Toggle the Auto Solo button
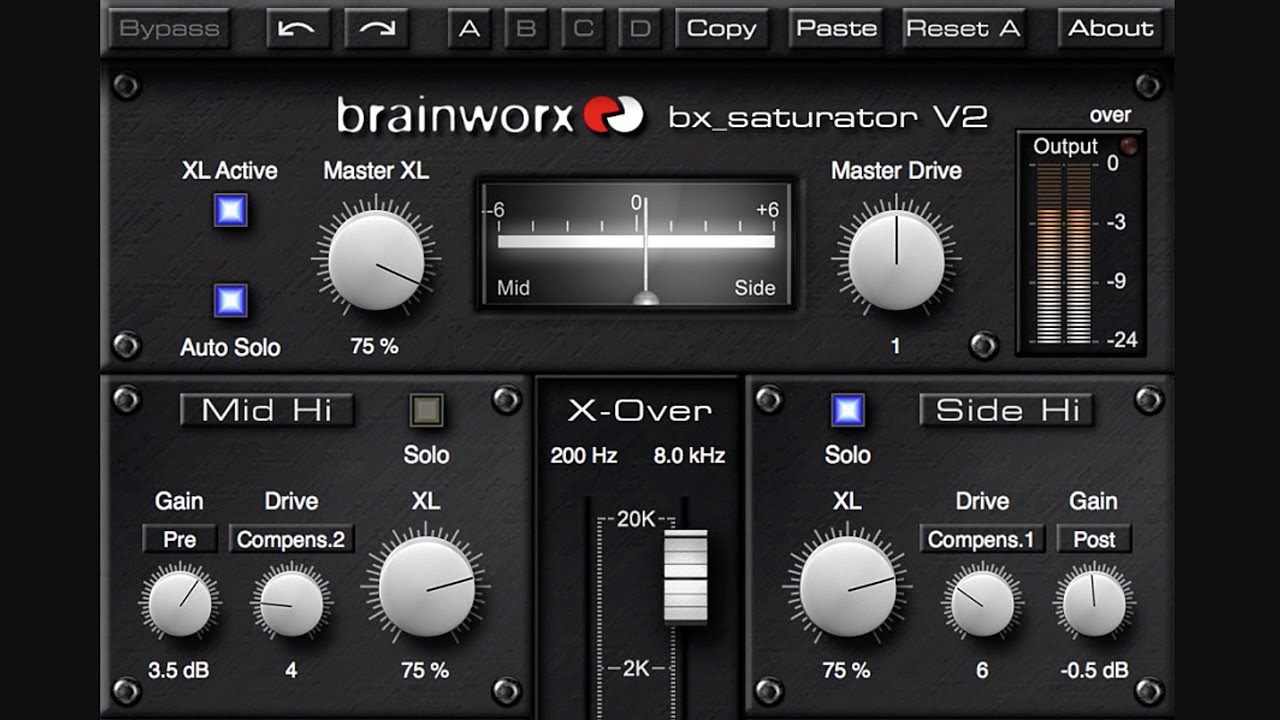 pos(230,300)
